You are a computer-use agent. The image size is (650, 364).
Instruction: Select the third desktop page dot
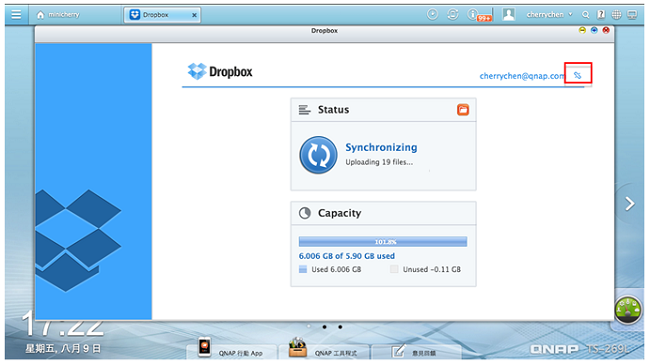[x=340, y=327]
